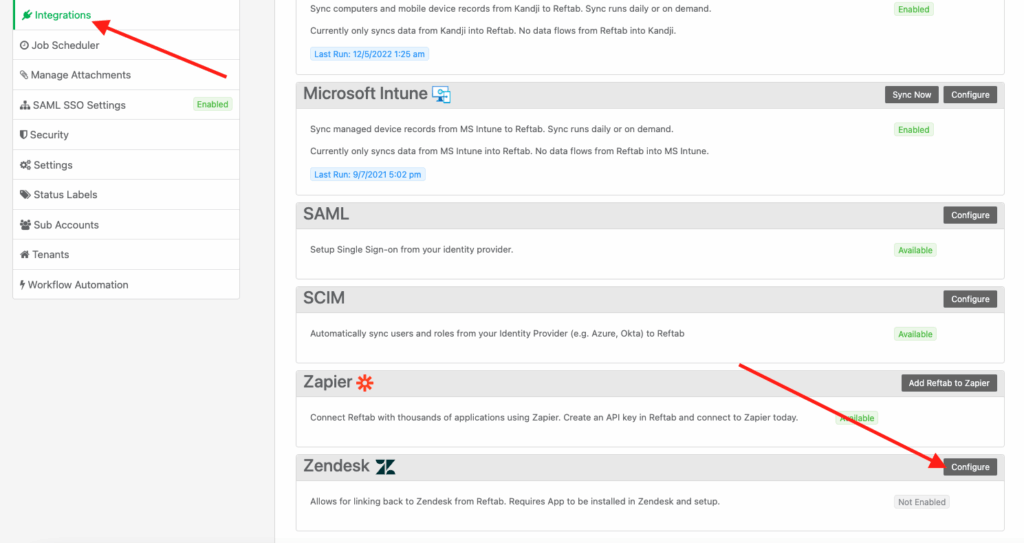
Task: Go to Manage Attachments
Action: (126, 75)
